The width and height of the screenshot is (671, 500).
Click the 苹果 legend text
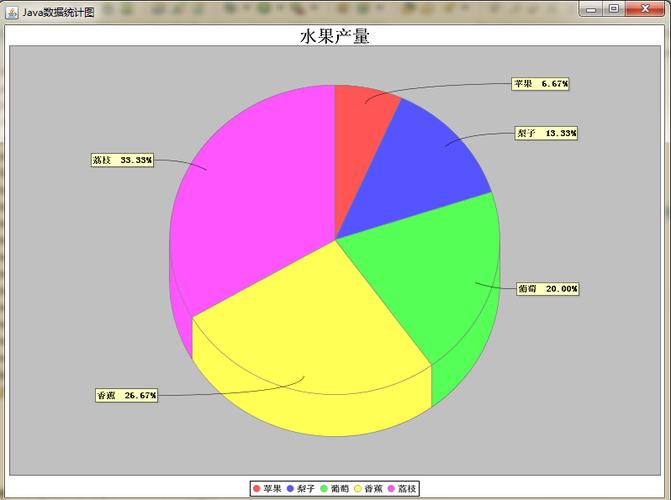point(272,488)
